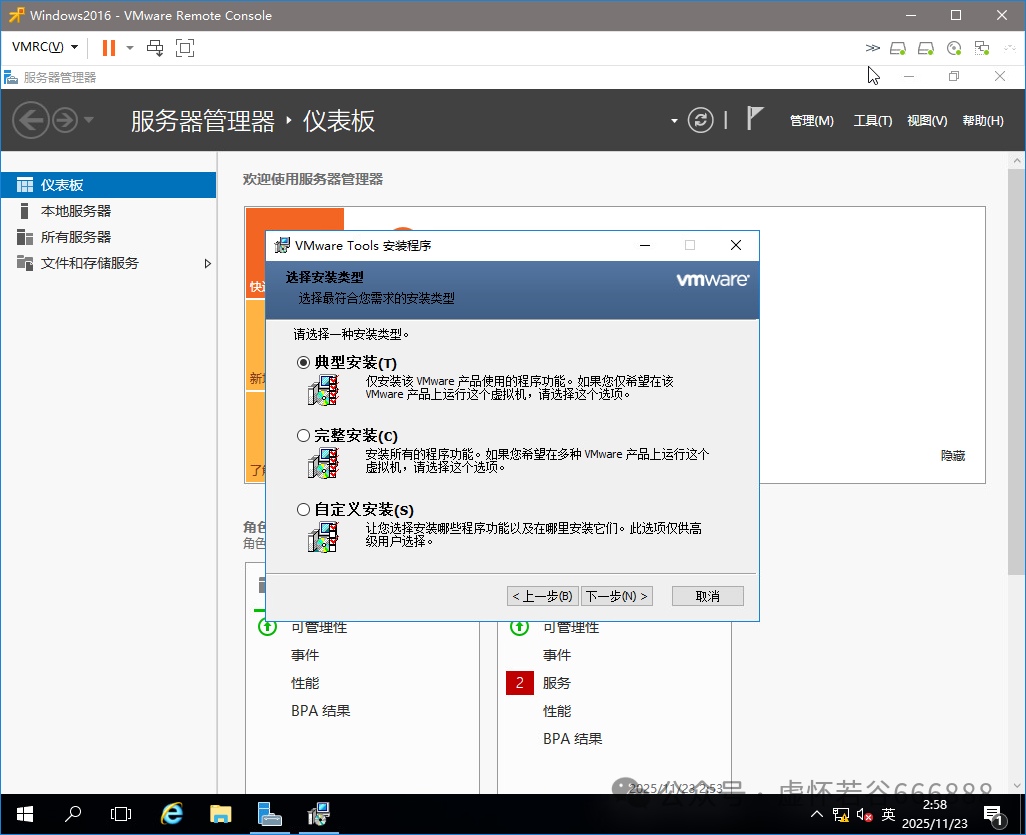Open File Explorer from the taskbar
1026x835 pixels.
coord(221,814)
